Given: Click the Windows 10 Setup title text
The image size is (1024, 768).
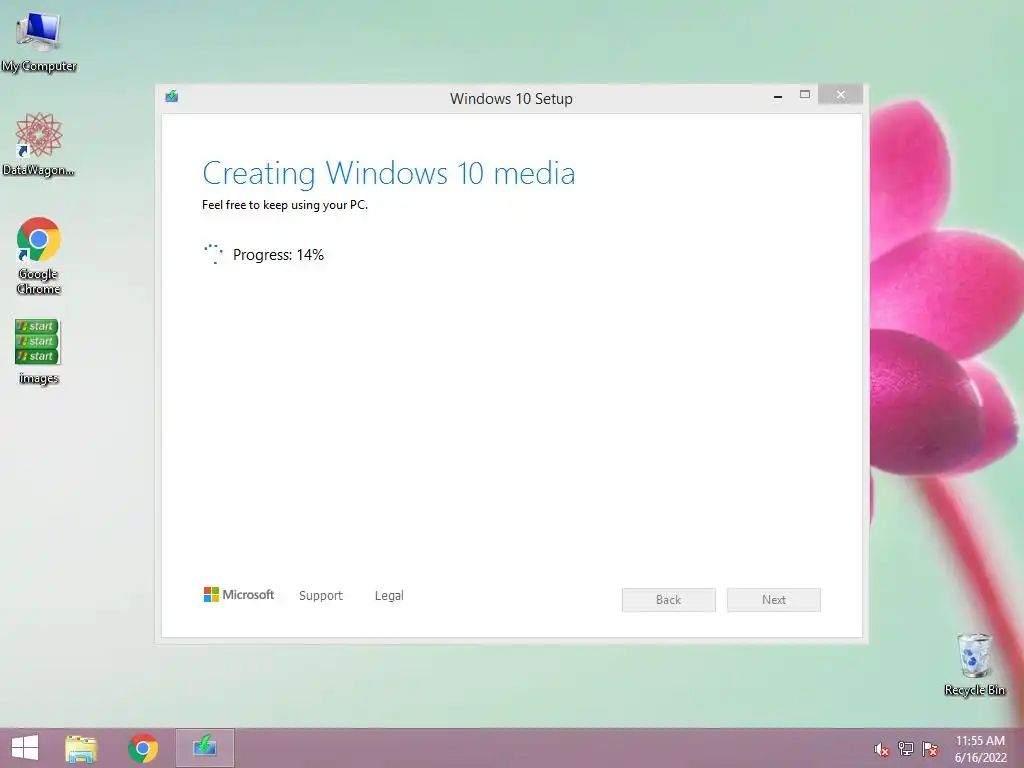Looking at the screenshot, I should pyautogui.click(x=511, y=99).
